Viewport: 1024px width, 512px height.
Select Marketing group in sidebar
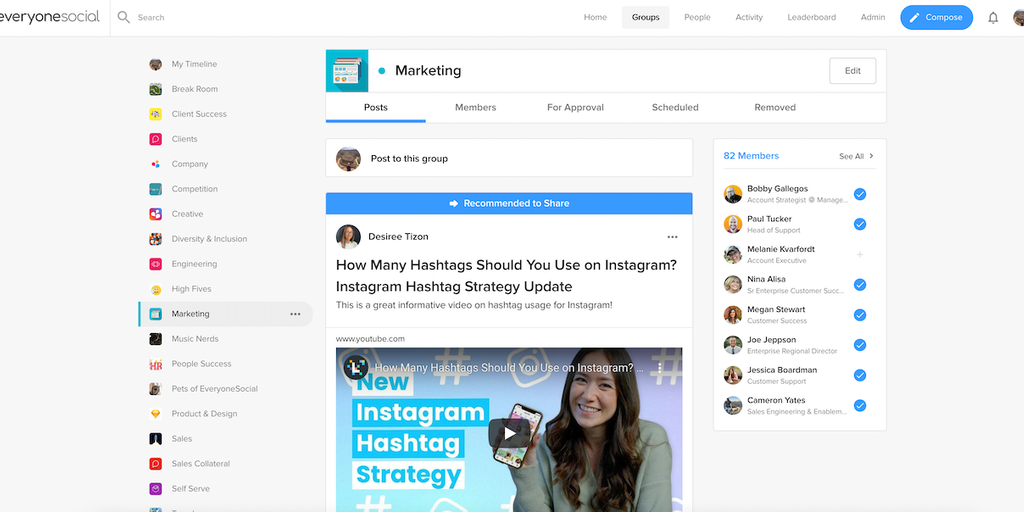pyautogui.click(x=225, y=314)
